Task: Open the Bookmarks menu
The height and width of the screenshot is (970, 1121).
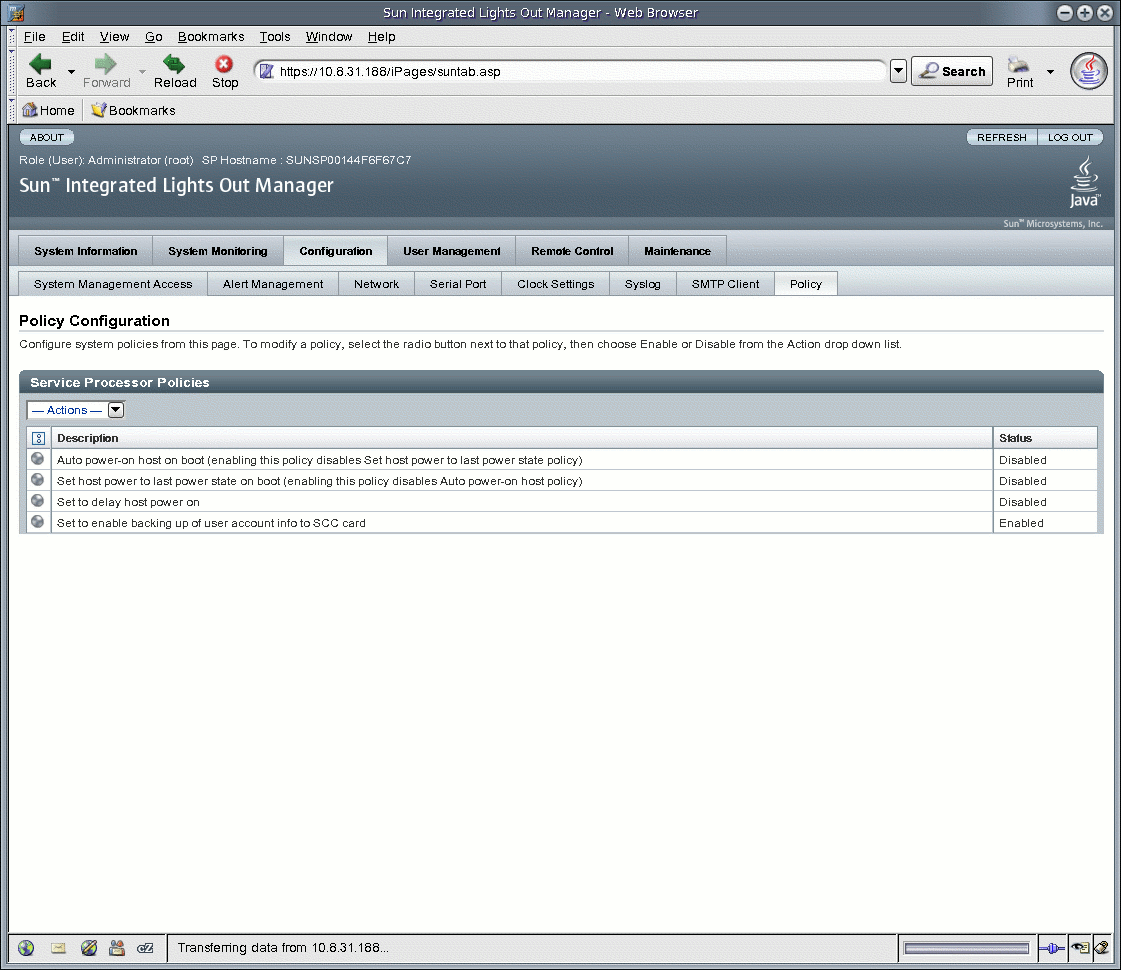Action: pyautogui.click(x=211, y=36)
